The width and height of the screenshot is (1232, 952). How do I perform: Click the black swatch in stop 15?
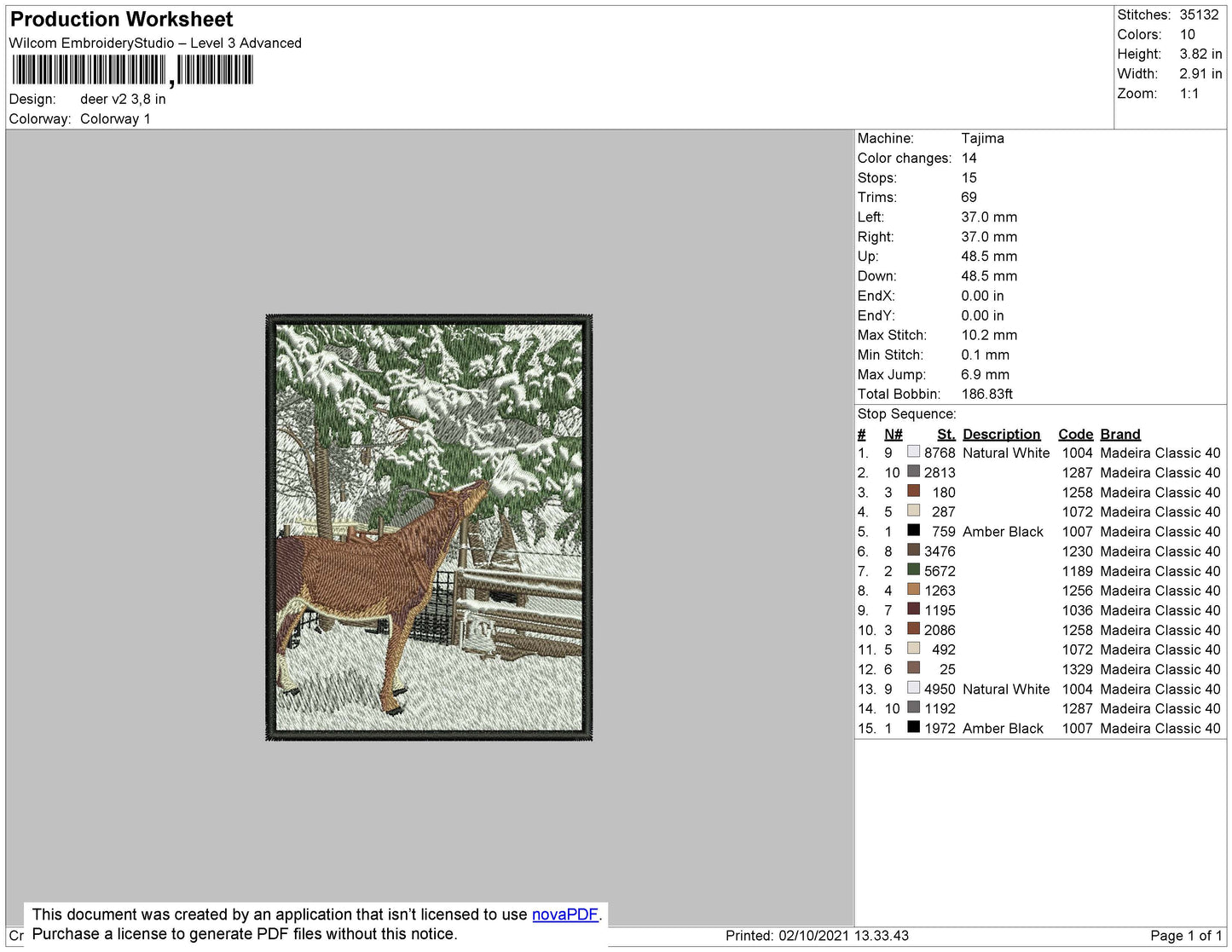[913, 726]
